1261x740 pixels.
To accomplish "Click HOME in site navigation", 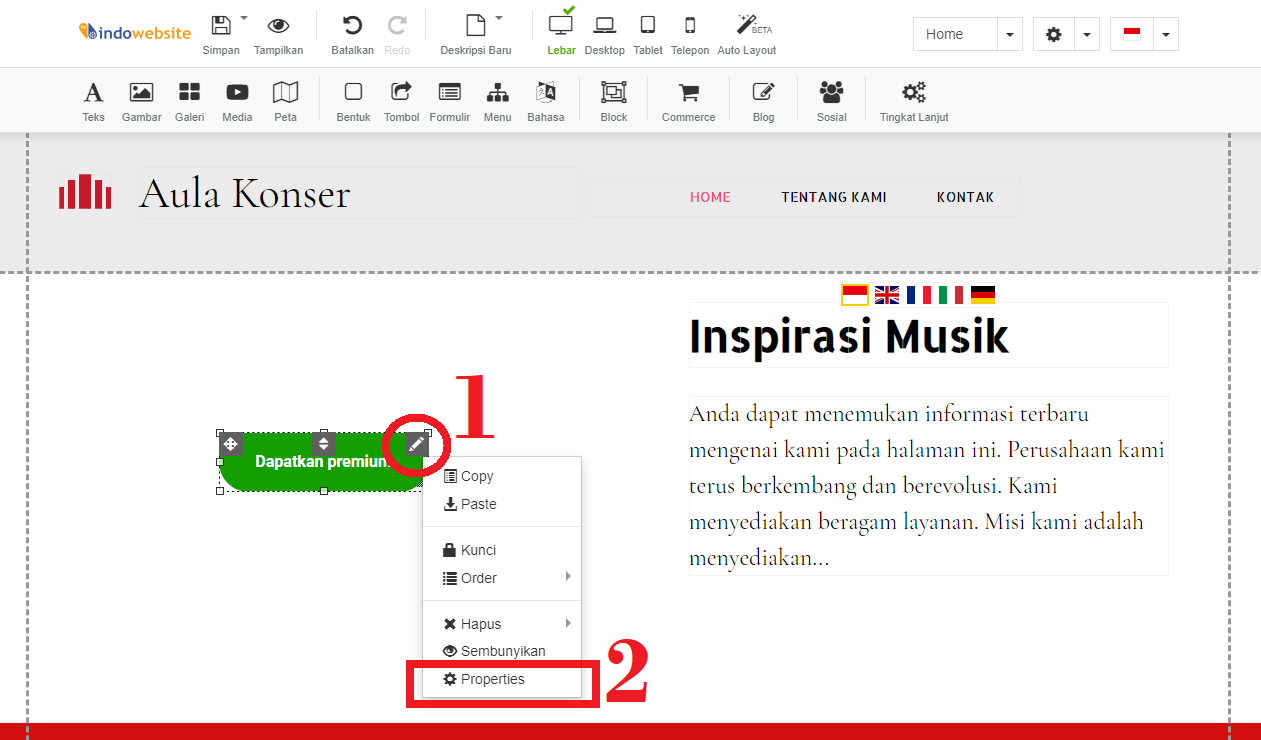I will pyautogui.click(x=710, y=197).
